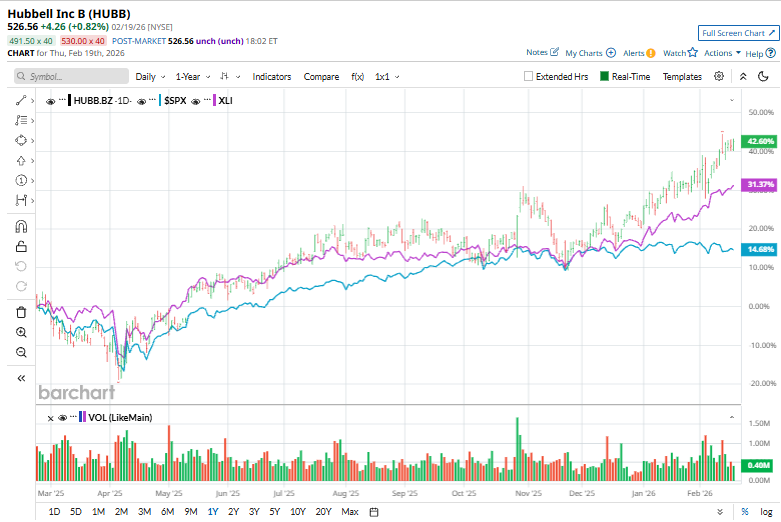Toggle the lock drawings icon
Image resolution: width=781 pixels, height=522 pixels.
(21, 247)
